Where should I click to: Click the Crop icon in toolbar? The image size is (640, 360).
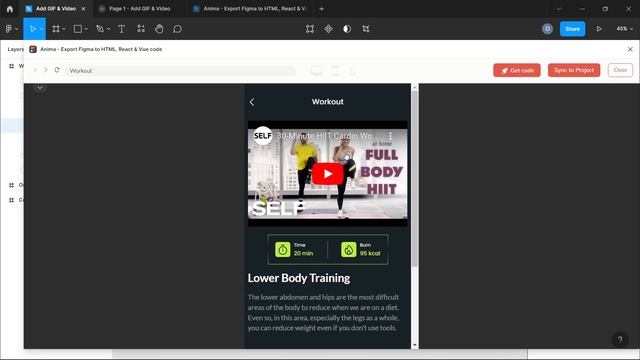366,29
